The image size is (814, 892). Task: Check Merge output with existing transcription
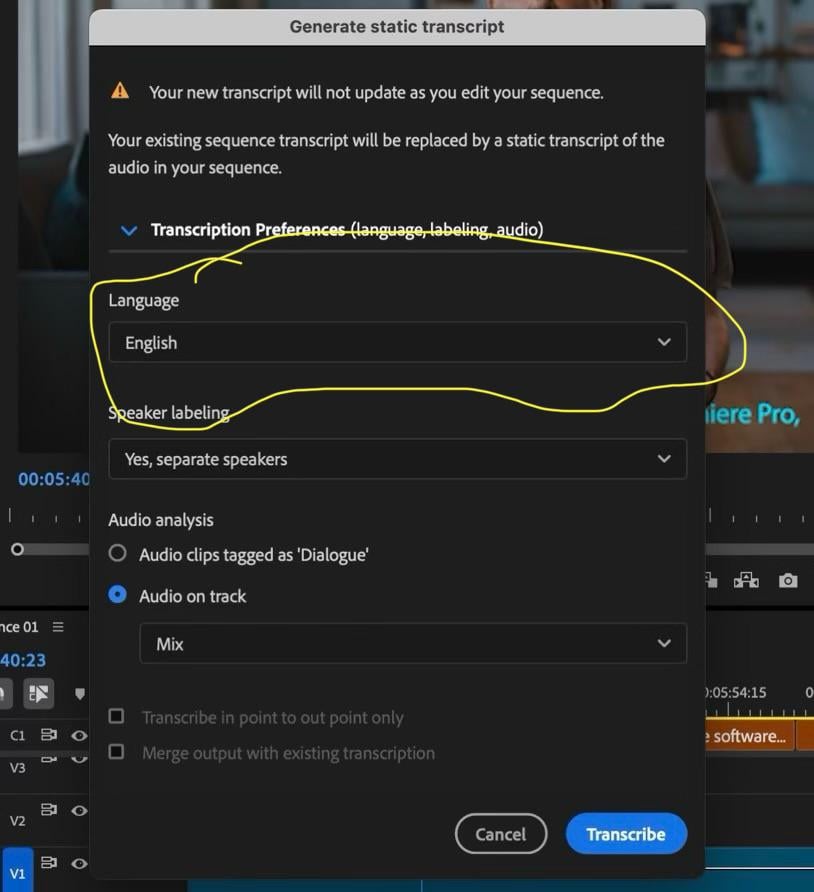(x=117, y=752)
